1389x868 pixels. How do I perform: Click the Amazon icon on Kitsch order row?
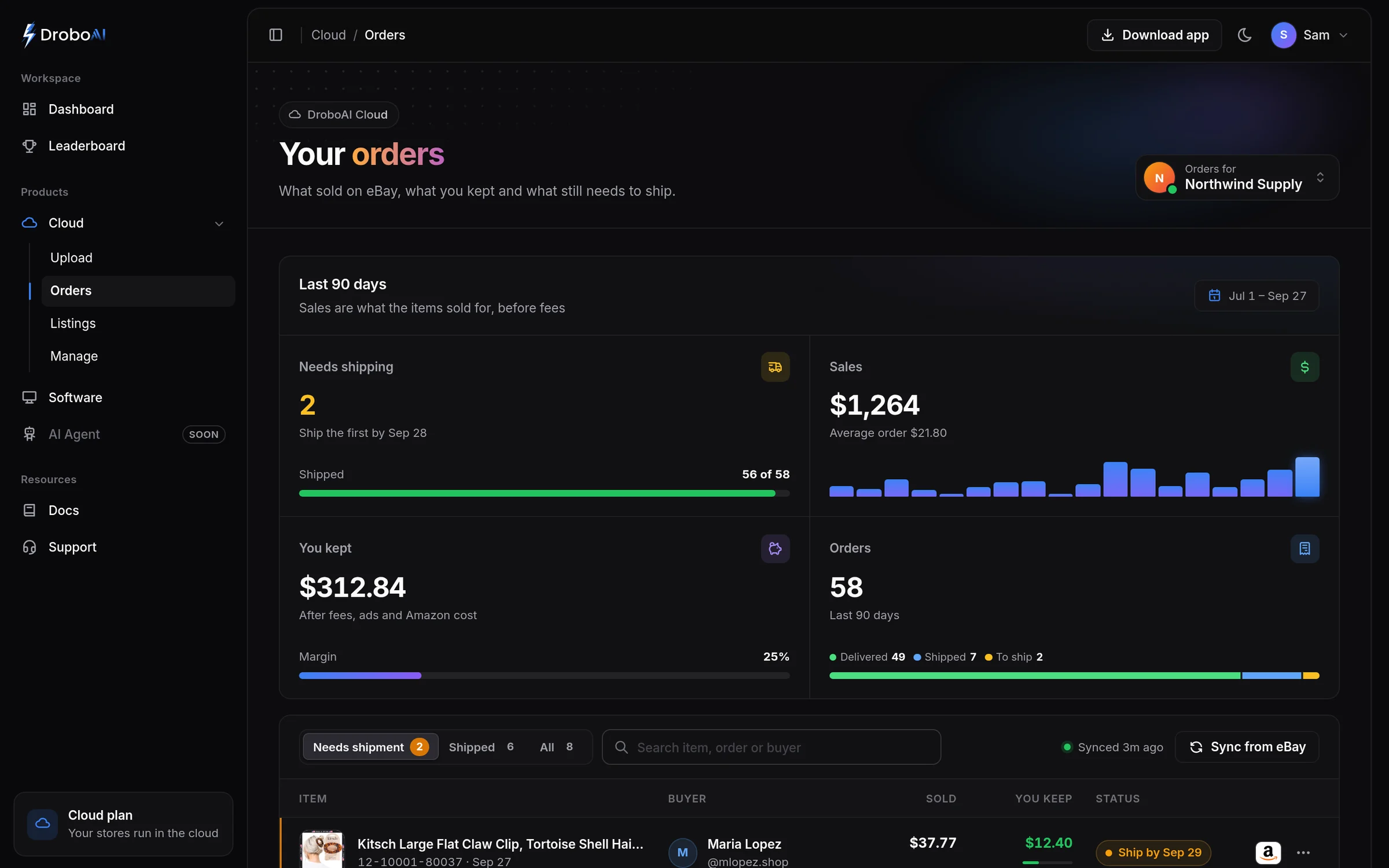(1267, 852)
